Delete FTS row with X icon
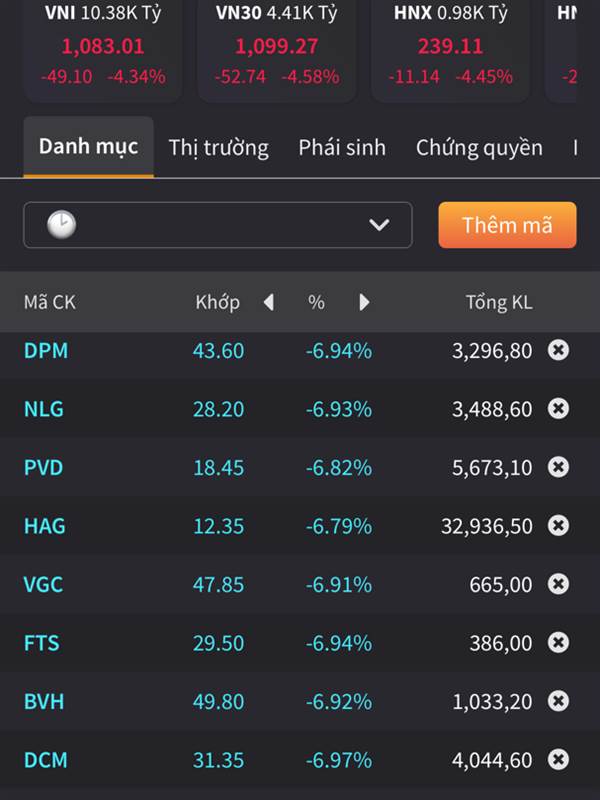Image resolution: width=600 pixels, height=800 pixels. click(558, 642)
